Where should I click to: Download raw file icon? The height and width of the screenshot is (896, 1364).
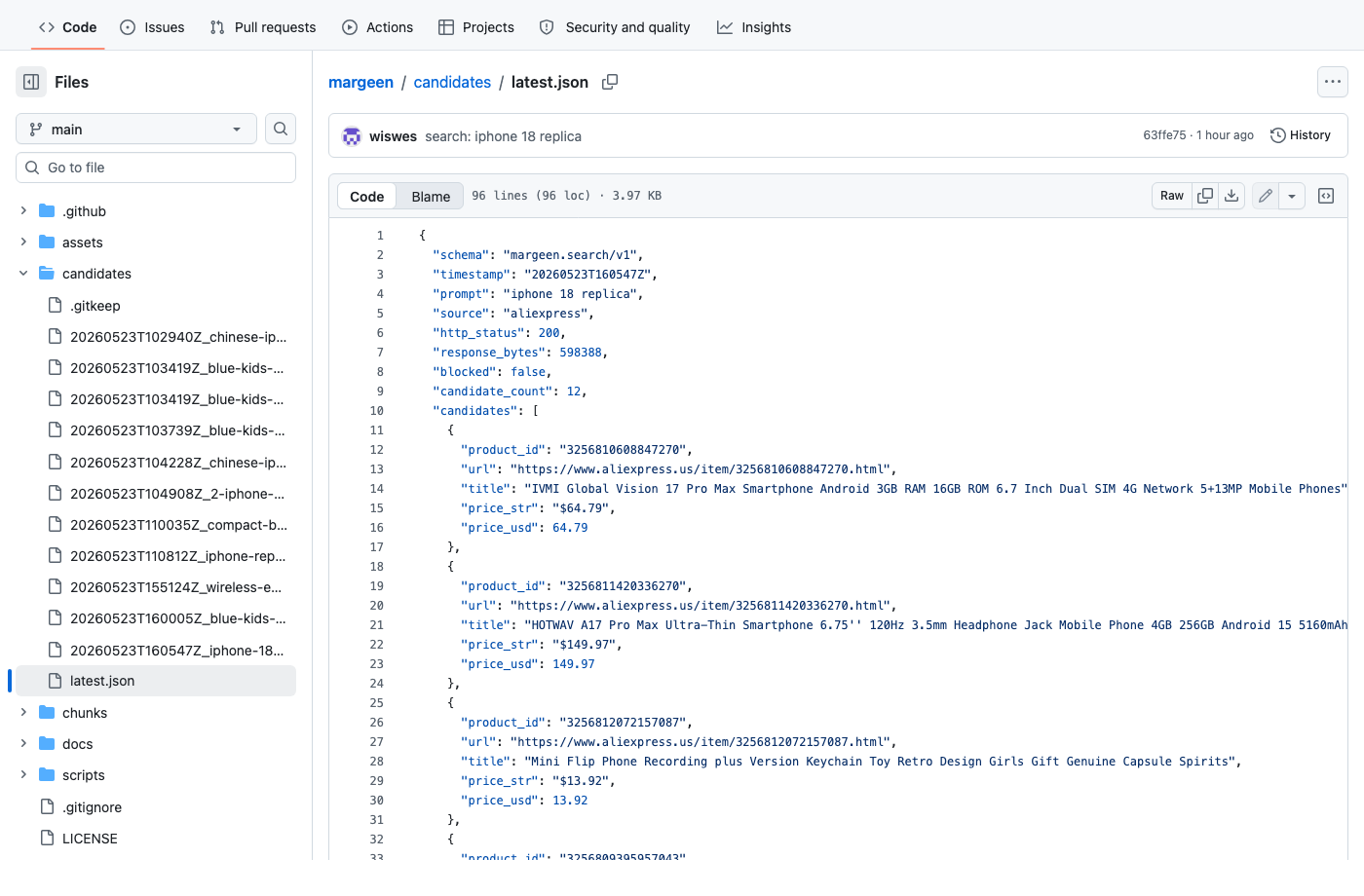1231,196
